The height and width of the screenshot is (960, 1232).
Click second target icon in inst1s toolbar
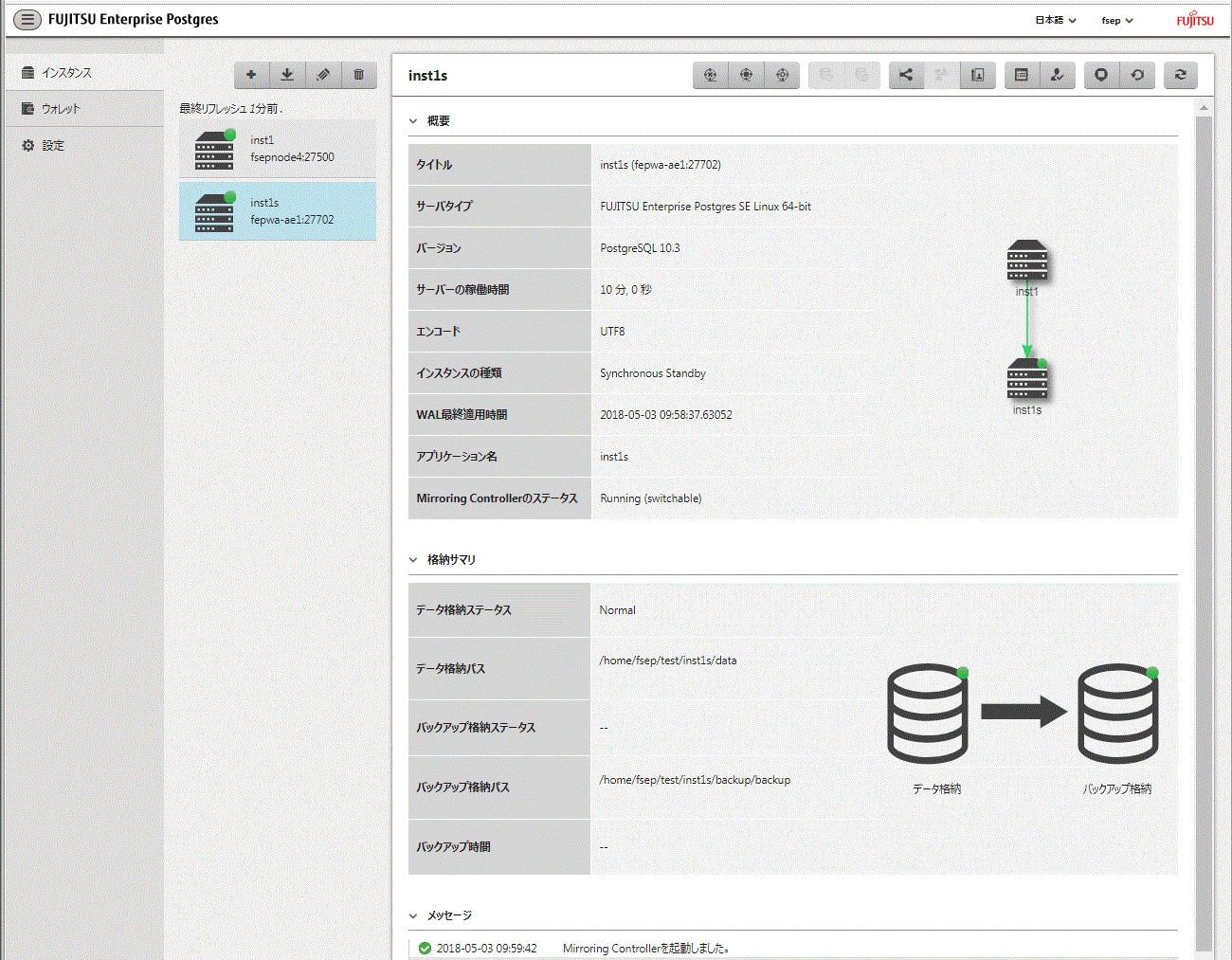[747, 75]
